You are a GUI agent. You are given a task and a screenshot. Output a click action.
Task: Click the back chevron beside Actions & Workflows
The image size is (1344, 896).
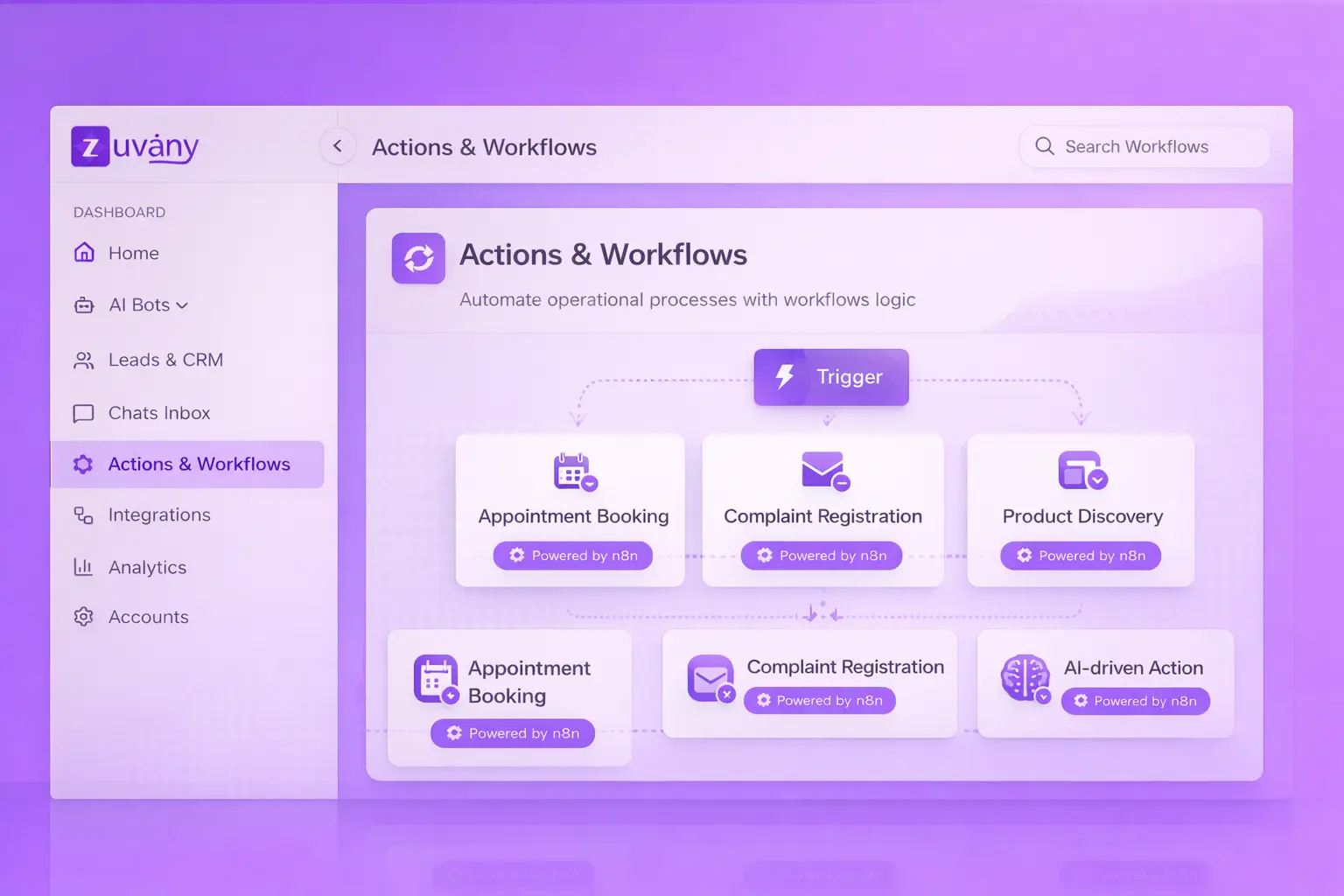(x=338, y=146)
